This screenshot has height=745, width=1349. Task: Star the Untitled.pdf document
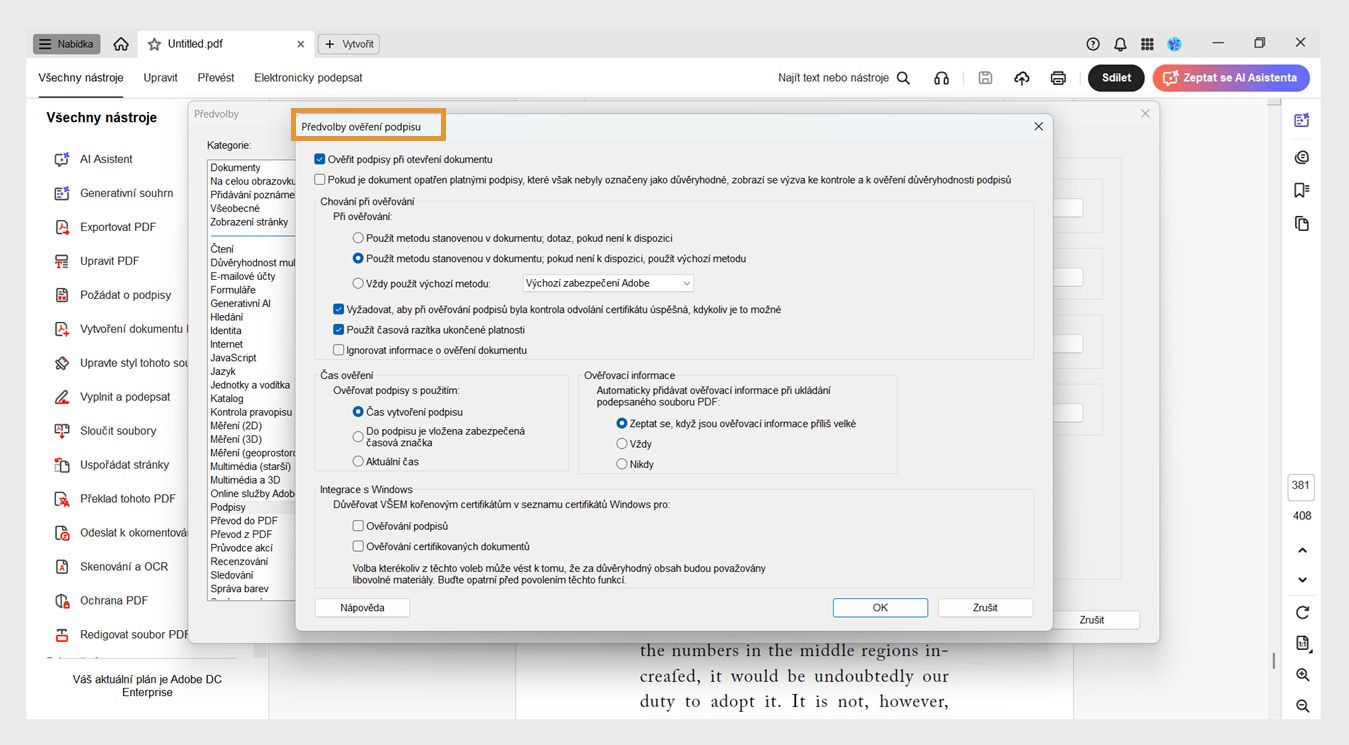(x=154, y=44)
